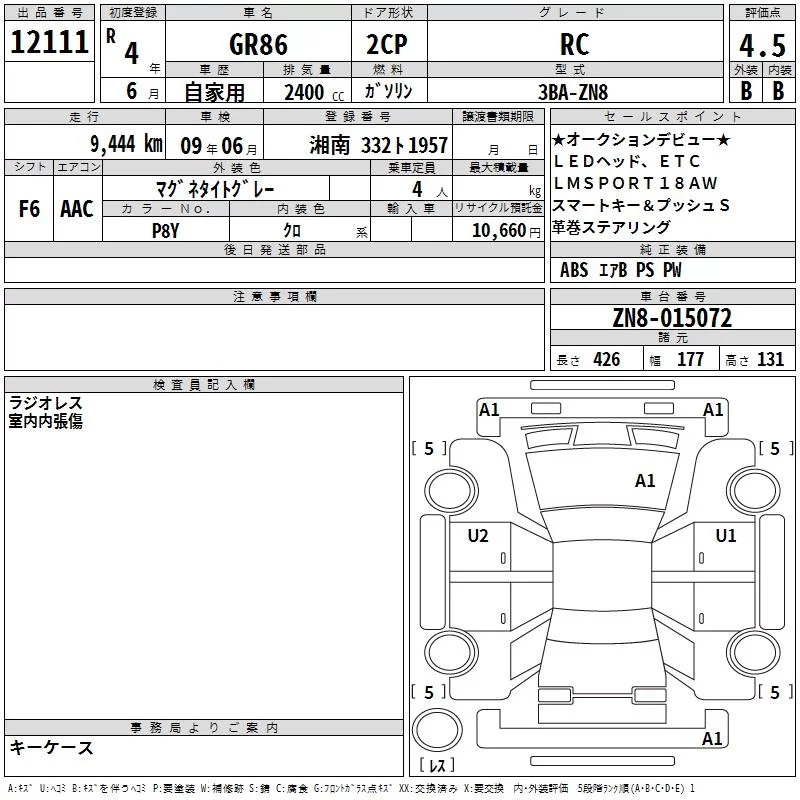Click the office notice キーケース

click(51, 747)
